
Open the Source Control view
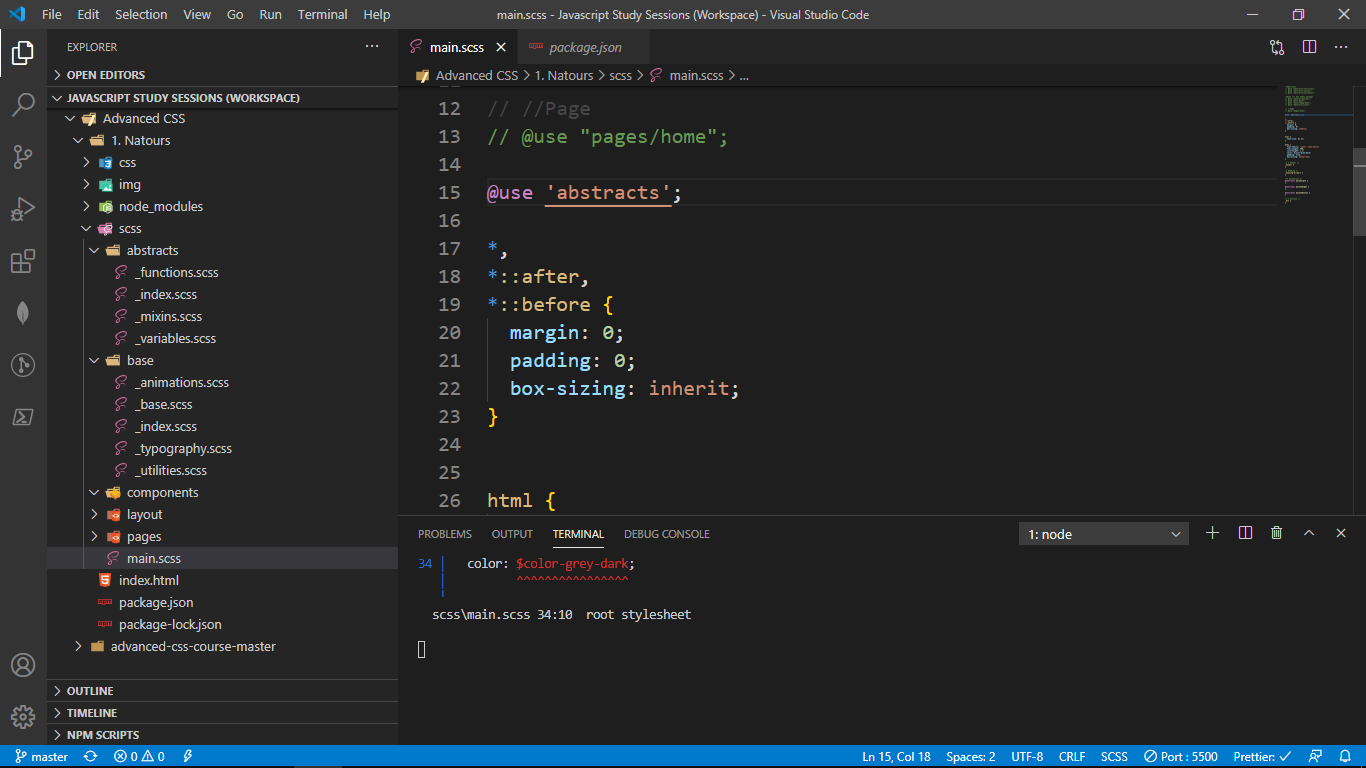pos(22,157)
